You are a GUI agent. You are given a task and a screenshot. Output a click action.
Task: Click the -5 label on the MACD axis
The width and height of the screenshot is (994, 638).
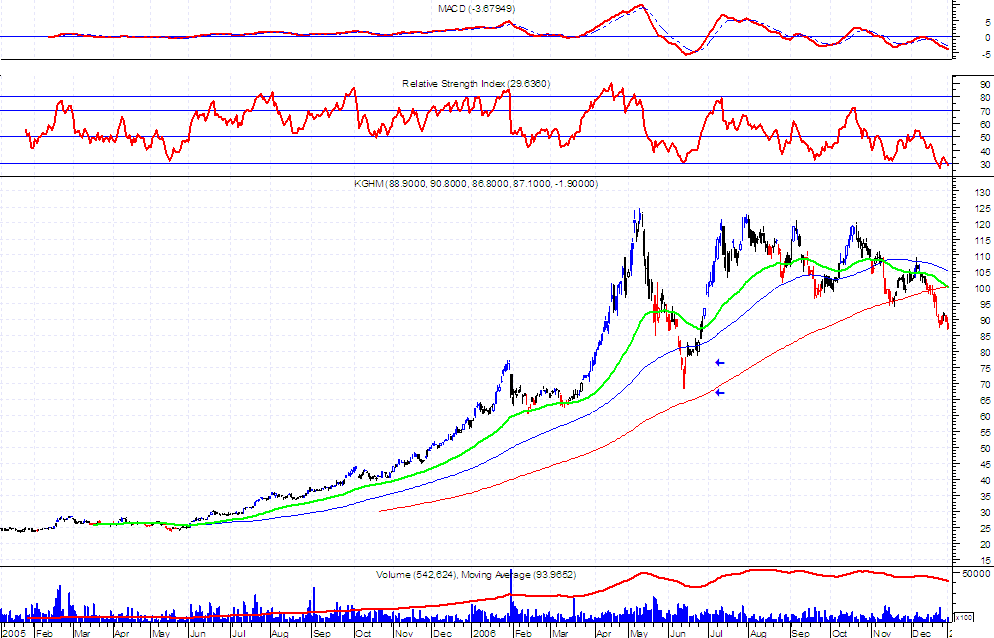point(986,53)
